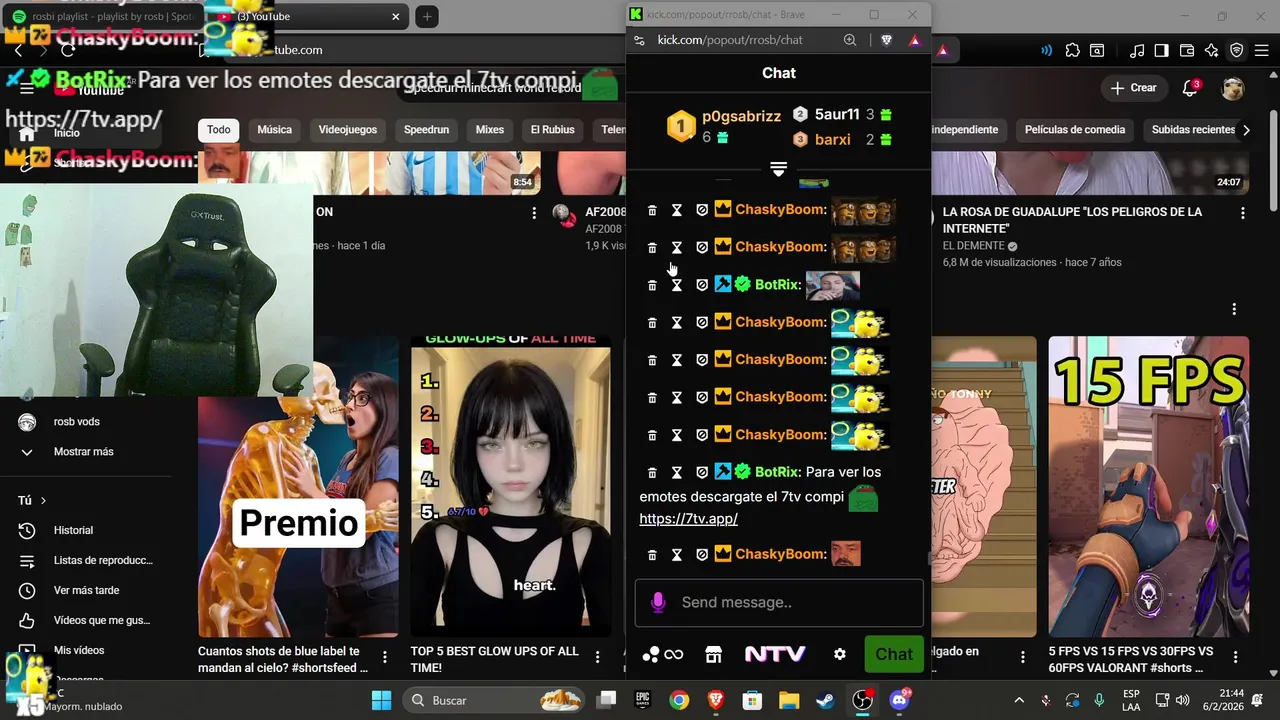Click p0gsabrizz in gift leaderboard
1280x720 pixels.
point(741,116)
